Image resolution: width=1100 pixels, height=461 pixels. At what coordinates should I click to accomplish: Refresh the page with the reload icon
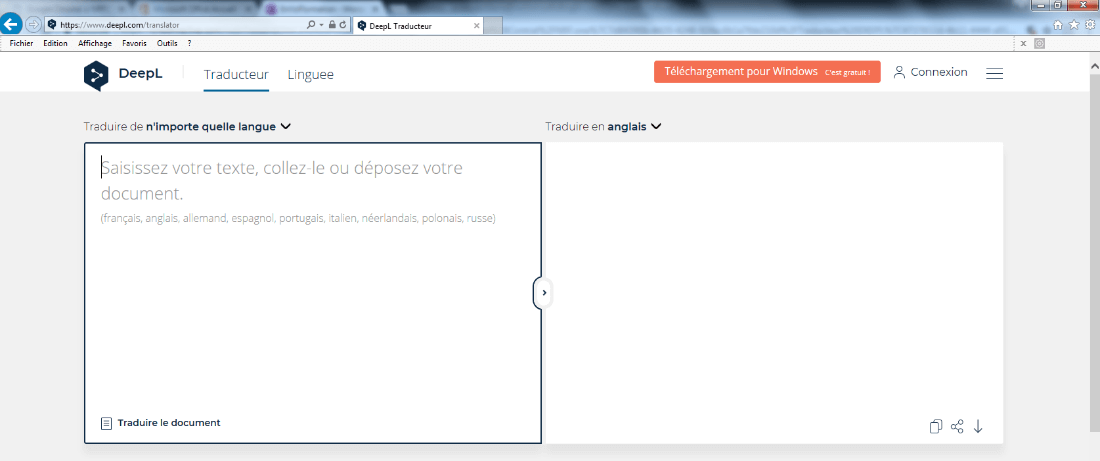342,25
